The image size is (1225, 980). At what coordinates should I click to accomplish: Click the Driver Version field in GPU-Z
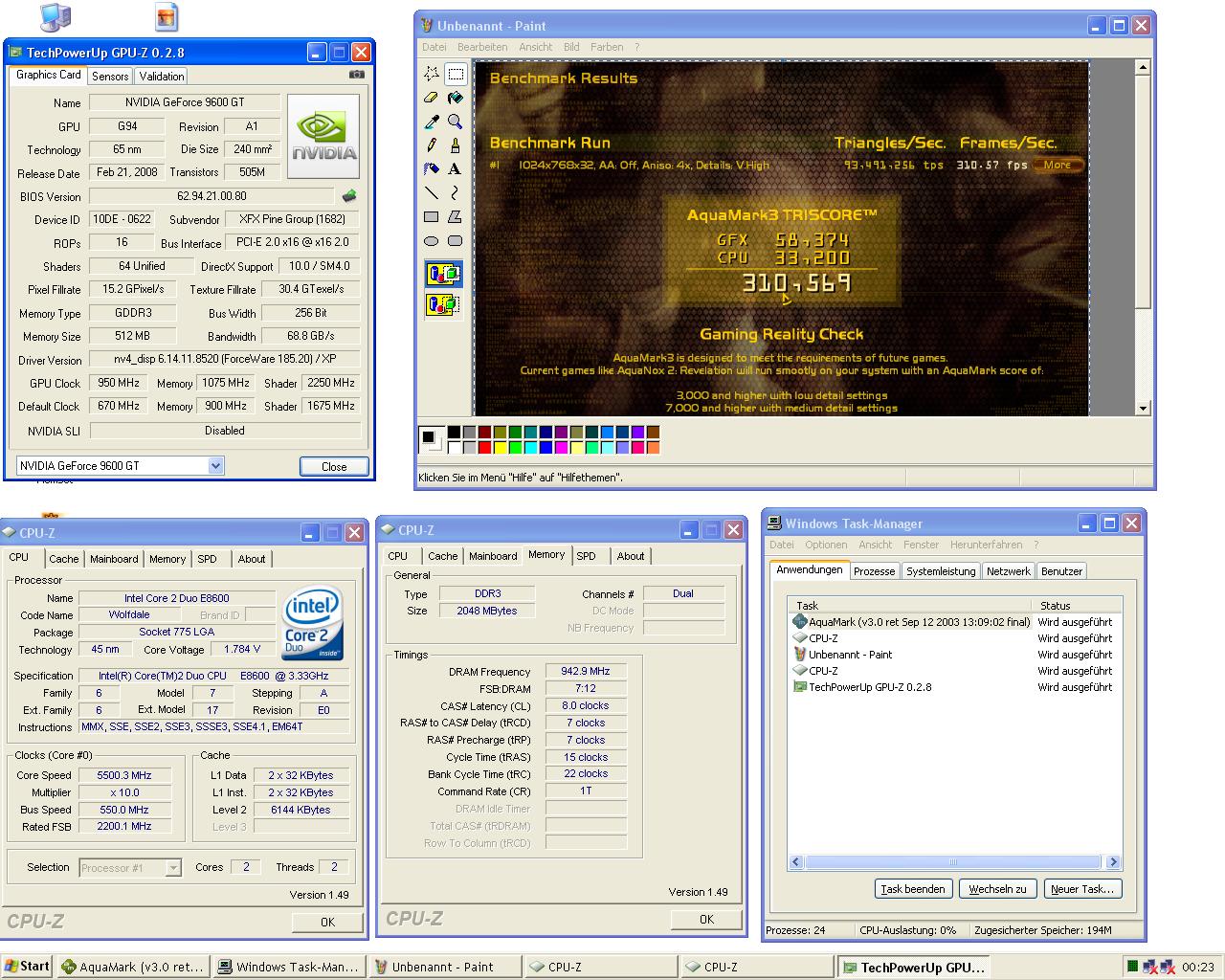point(225,360)
